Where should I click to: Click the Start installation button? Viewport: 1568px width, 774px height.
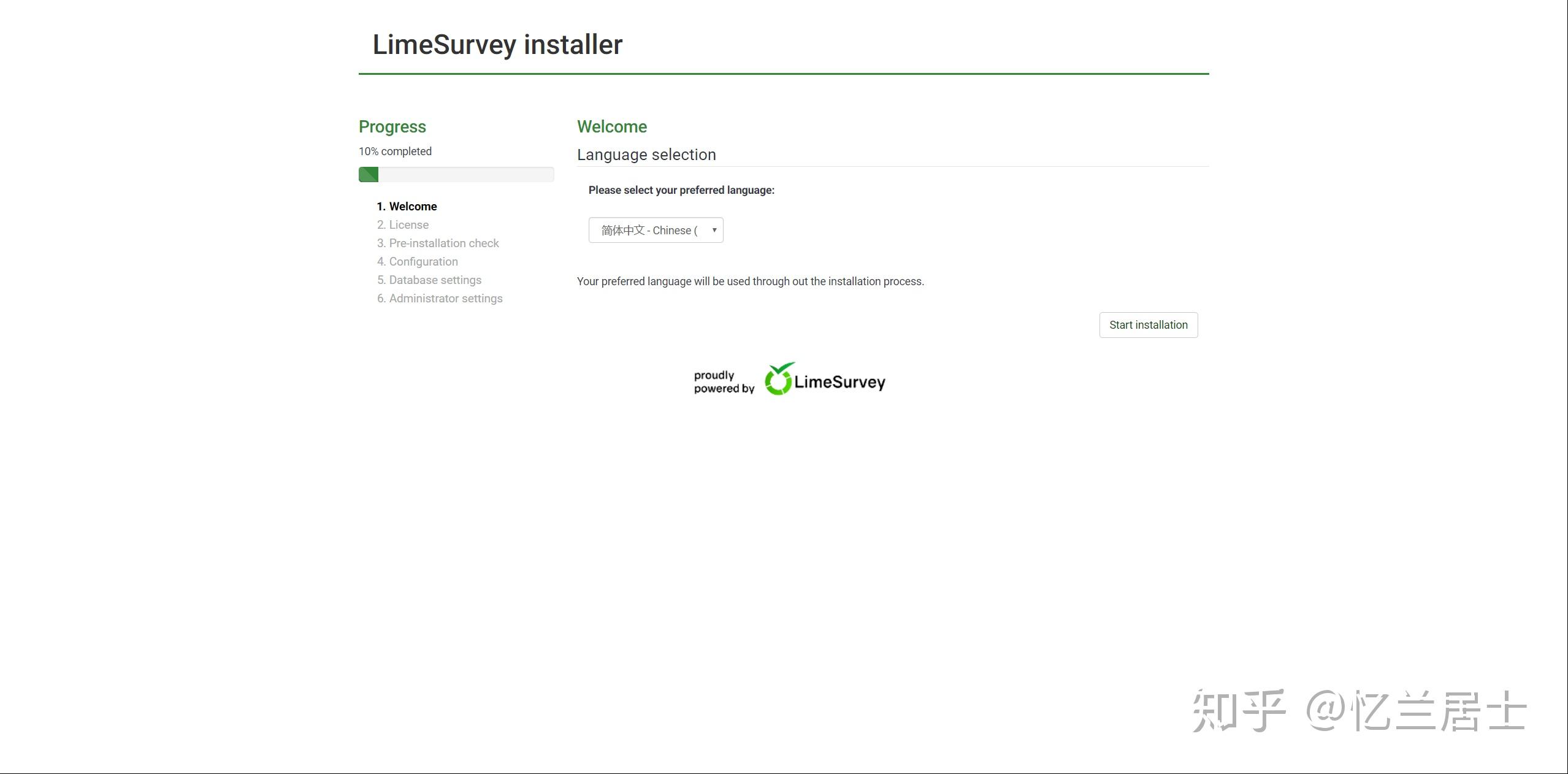(x=1148, y=325)
